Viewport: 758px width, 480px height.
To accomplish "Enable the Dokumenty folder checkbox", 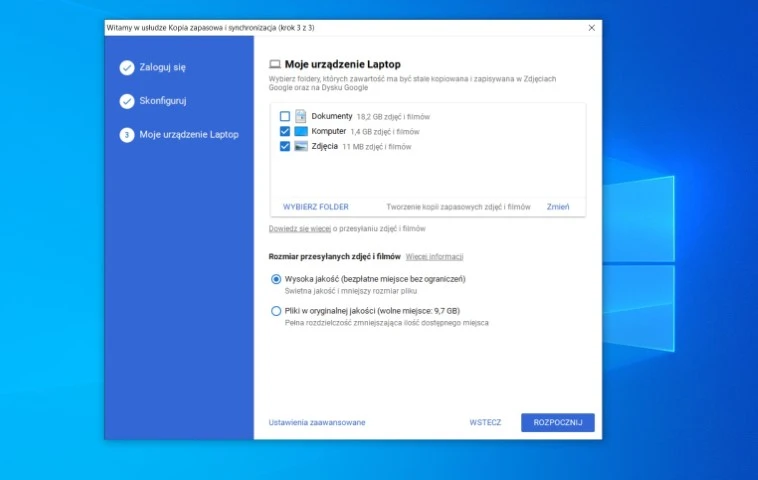I will click(x=285, y=116).
